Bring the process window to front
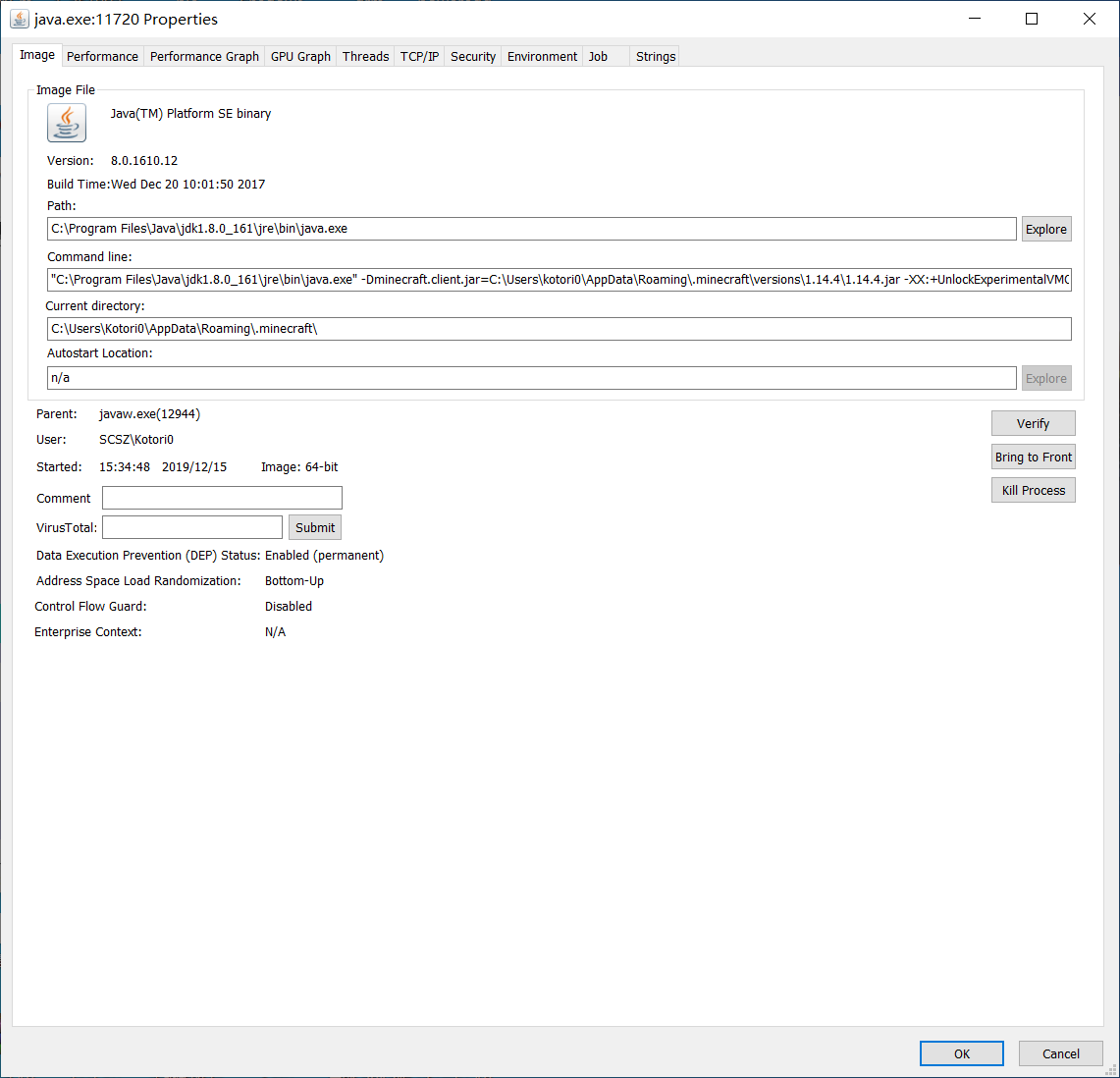The image size is (1120, 1078). pyautogui.click(x=1033, y=457)
